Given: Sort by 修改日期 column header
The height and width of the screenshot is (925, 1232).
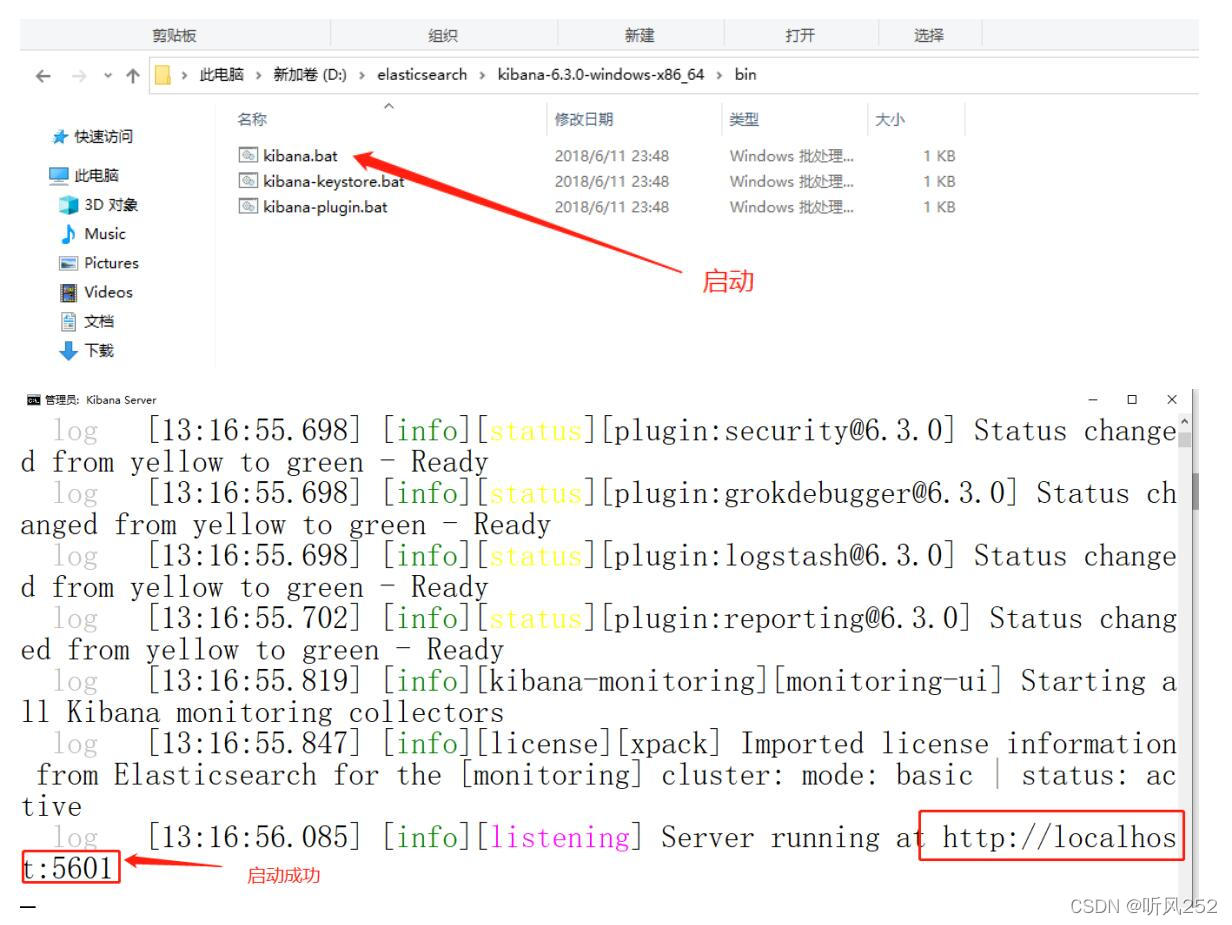Looking at the screenshot, I should tap(584, 119).
